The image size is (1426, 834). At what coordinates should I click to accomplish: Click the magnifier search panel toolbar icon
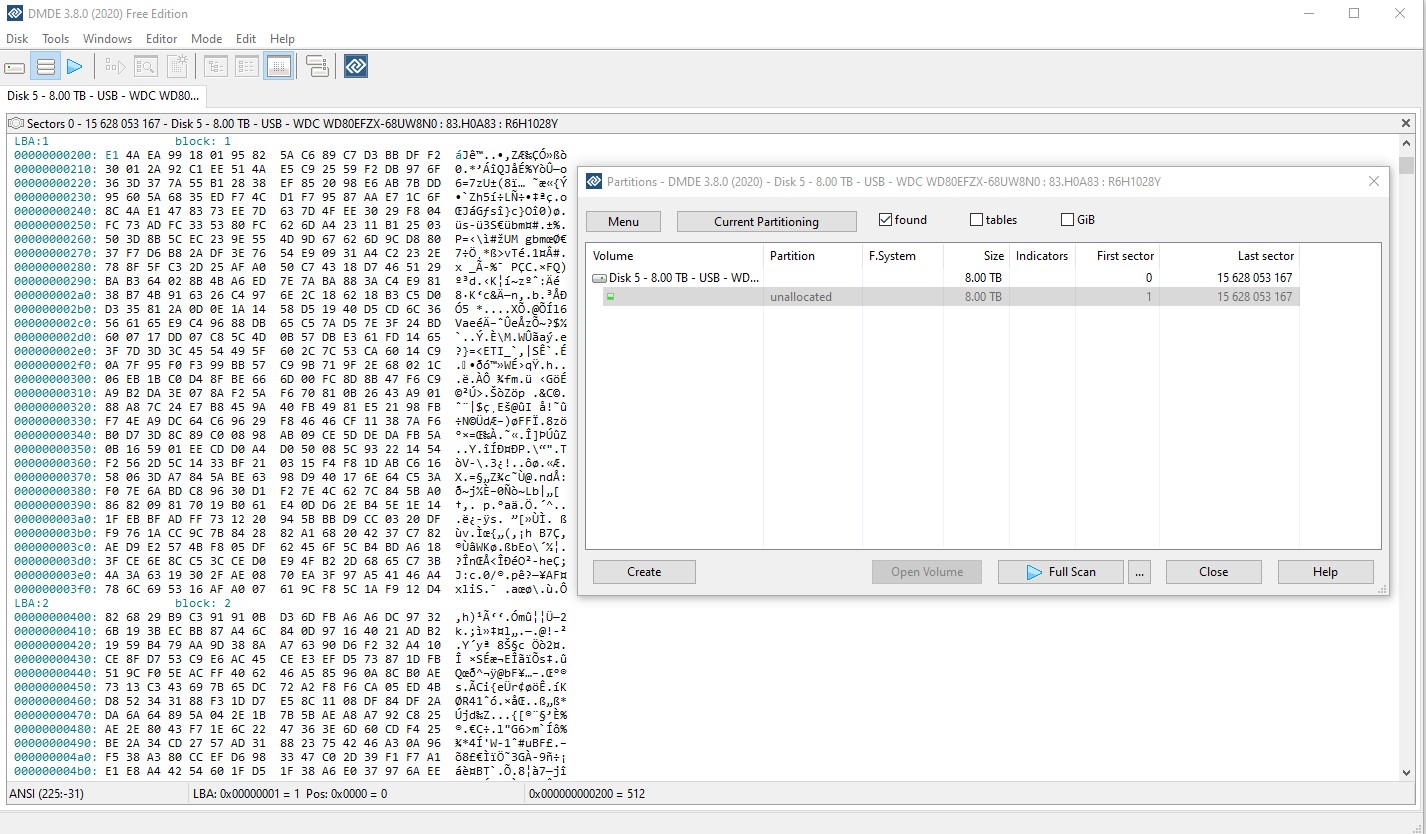[146, 67]
